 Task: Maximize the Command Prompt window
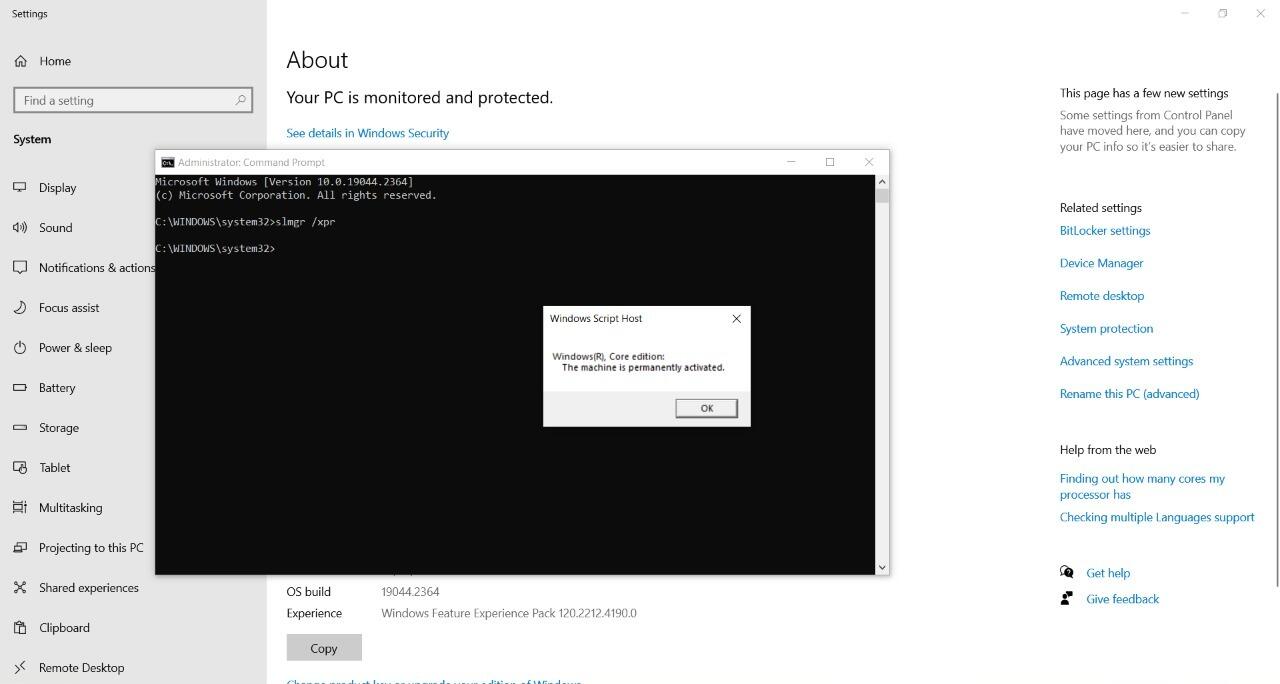pos(829,162)
